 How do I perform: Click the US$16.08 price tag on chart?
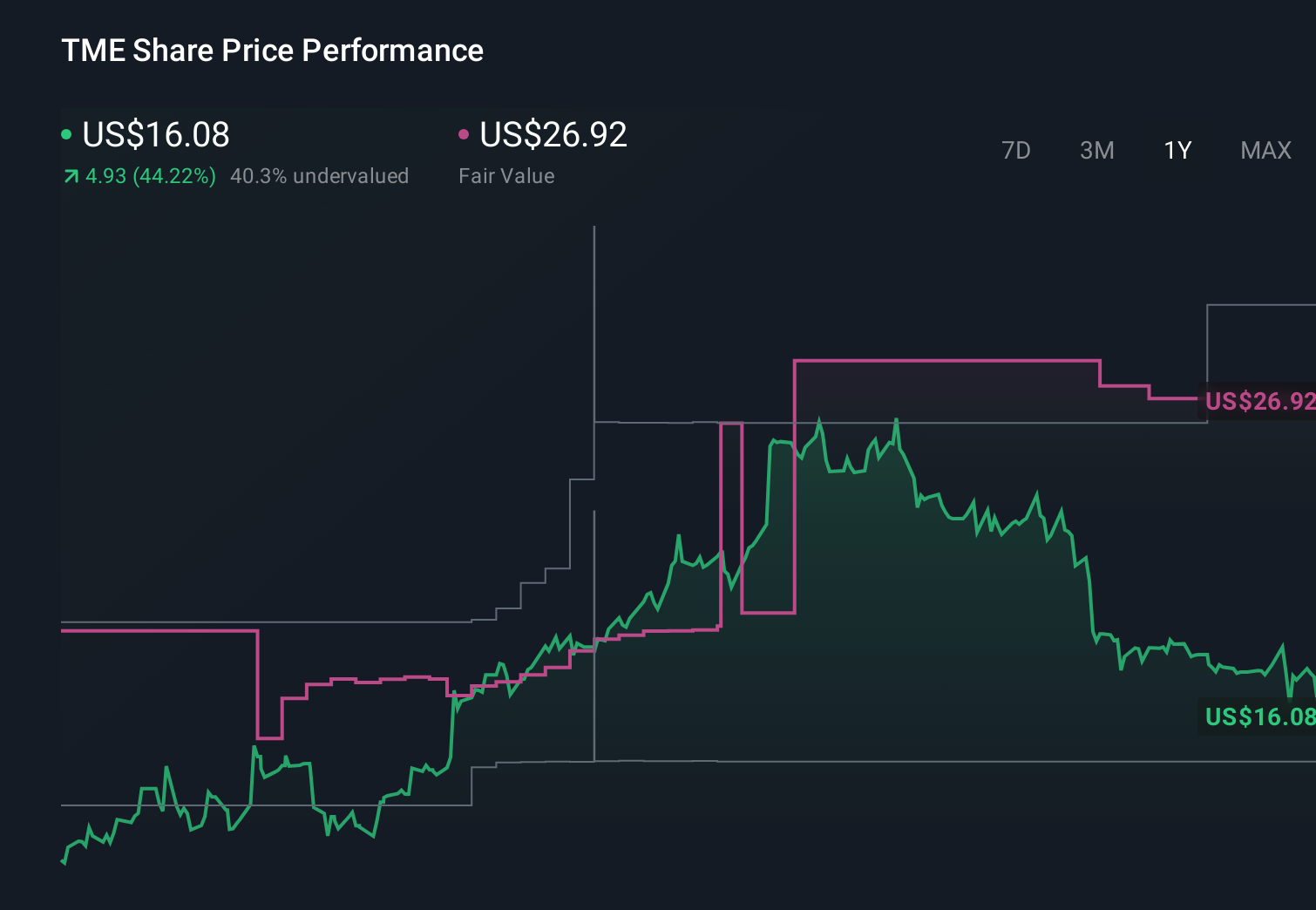pos(1258,716)
